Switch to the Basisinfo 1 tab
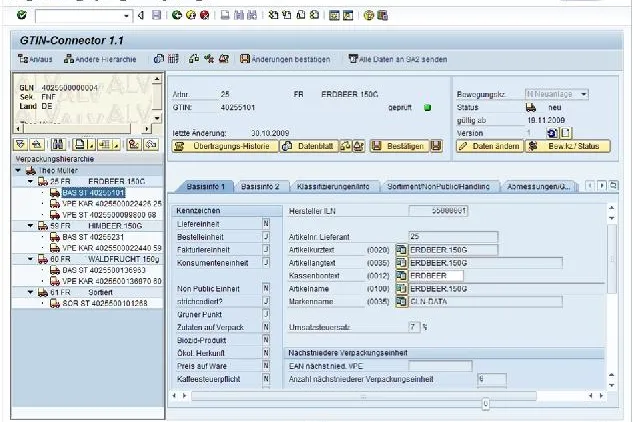The height and width of the screenshot is (422, 633). click(205, 187)
